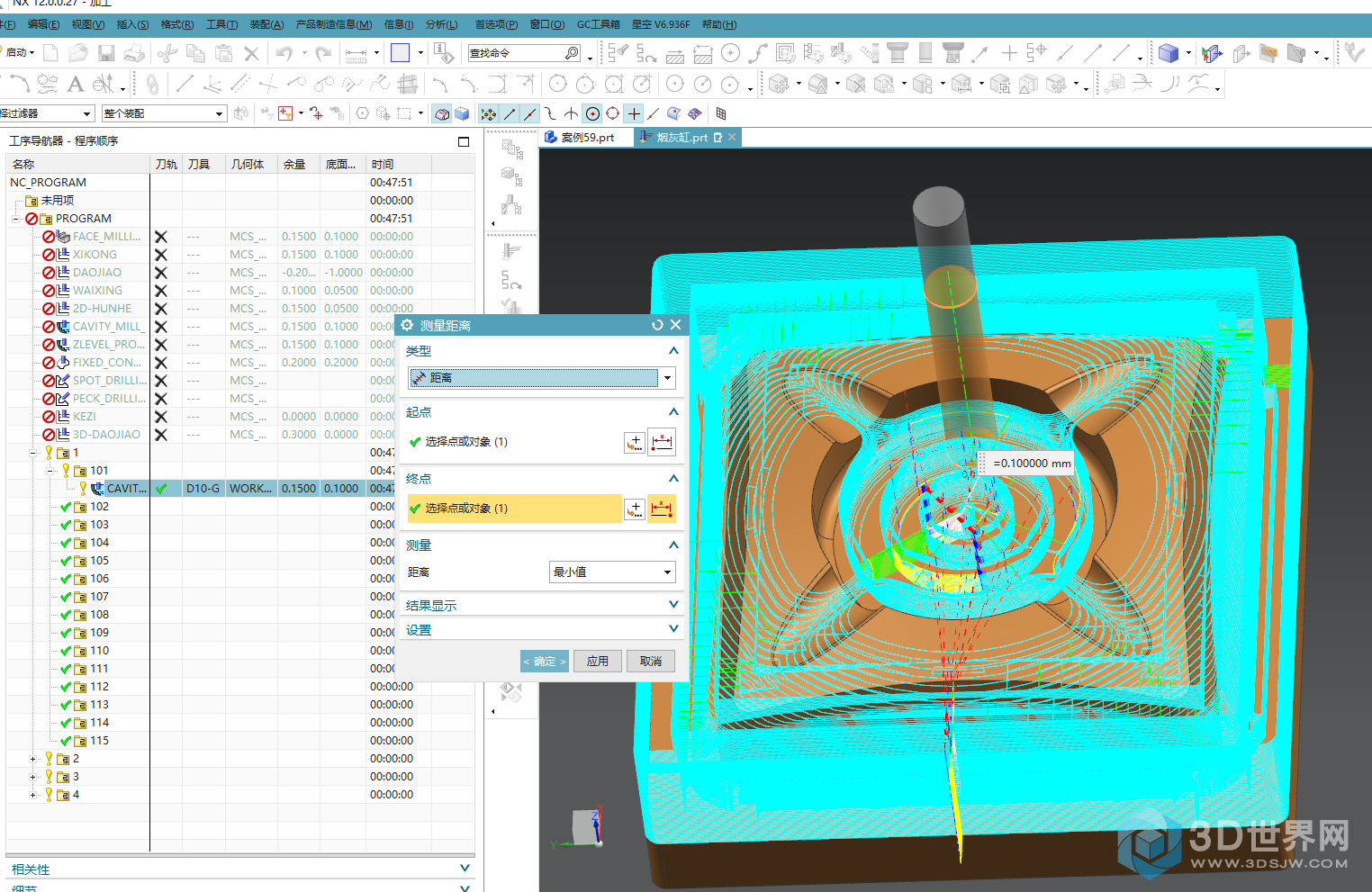Click the Print icon
This screenshot has height=892, width=1372.
[x=135, y=53]
